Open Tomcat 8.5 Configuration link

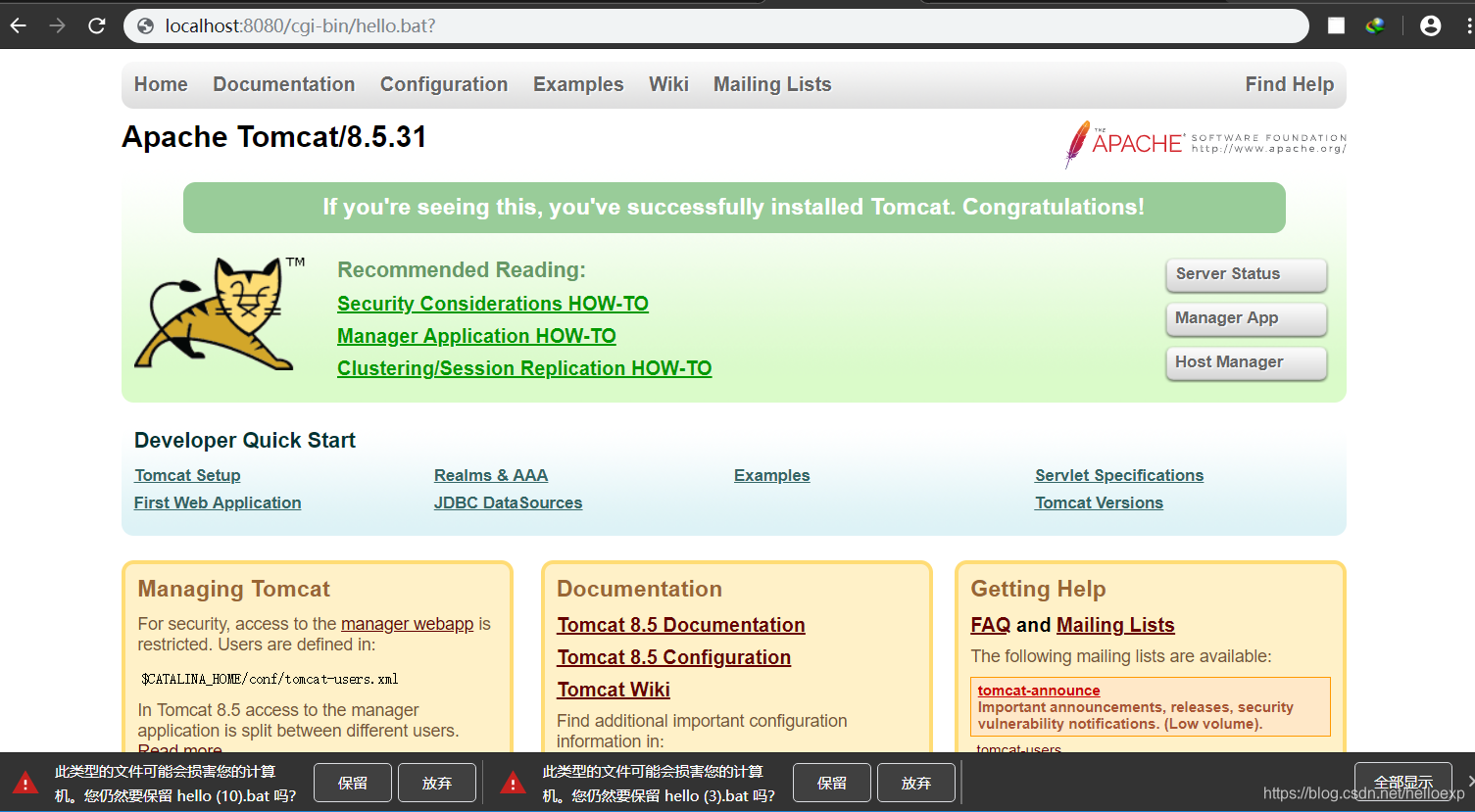pyautogui.click(x=673, y=657)
